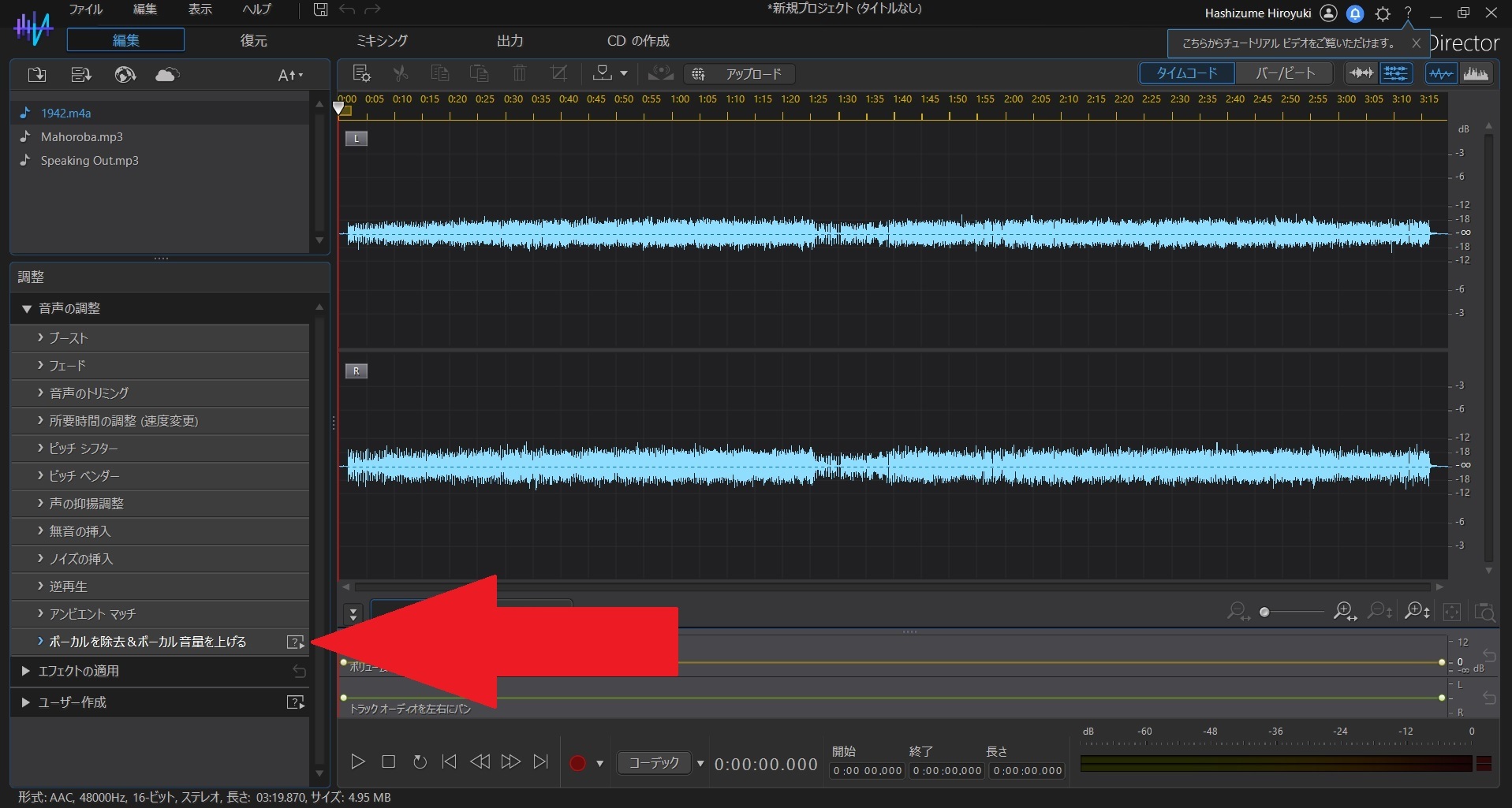Click the copy icon in the toolbar

[x=439, y=73]
